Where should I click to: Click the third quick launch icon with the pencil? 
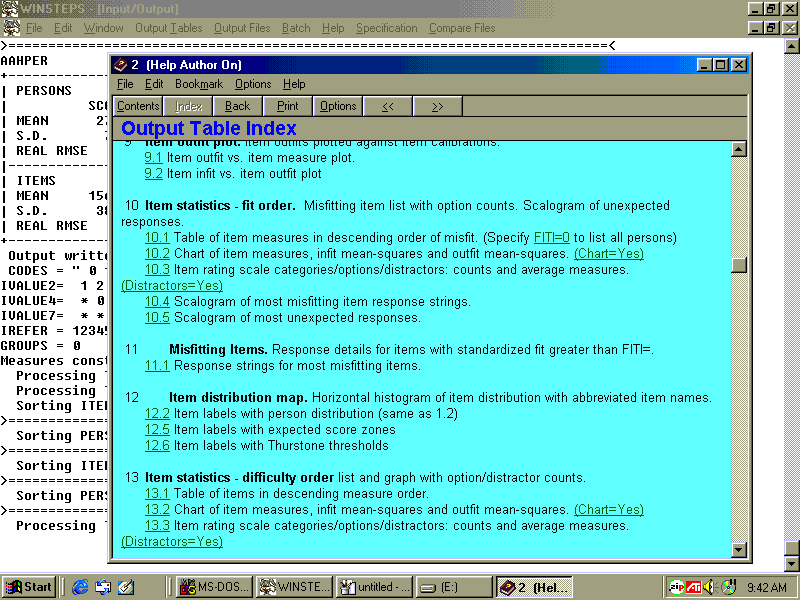tap(126, 587)
